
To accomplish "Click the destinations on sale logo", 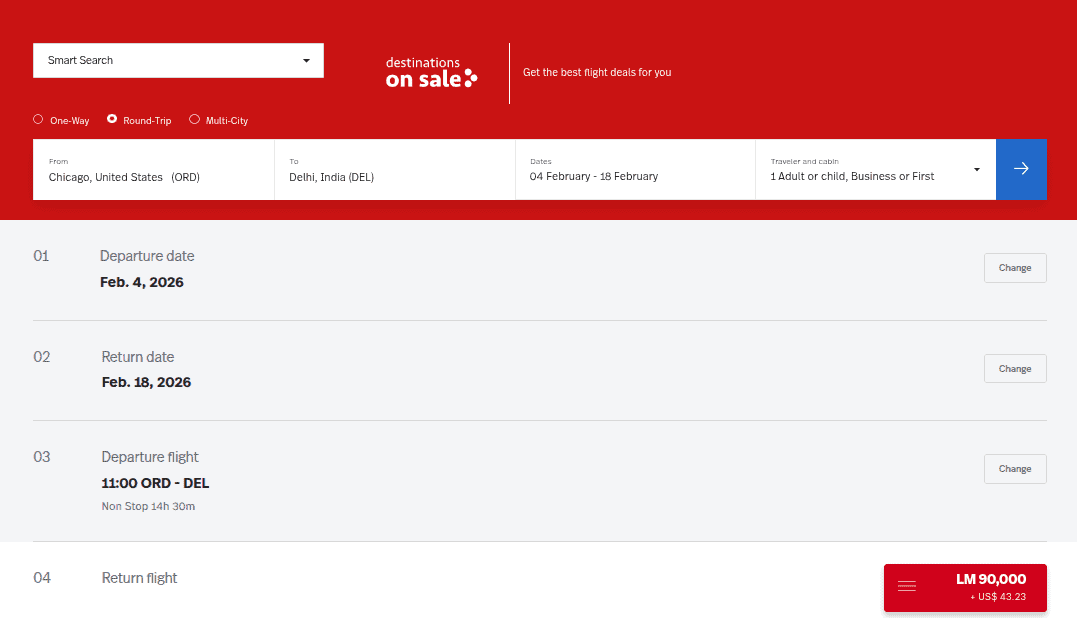I will (430, 72).
